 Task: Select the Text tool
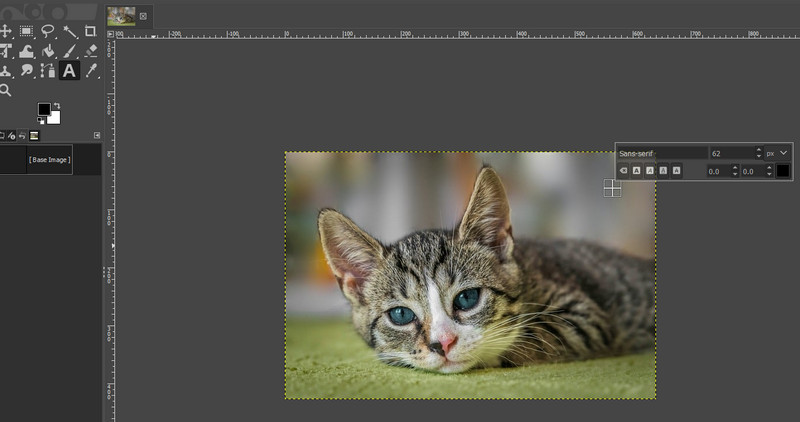click(x=69, y=70)
